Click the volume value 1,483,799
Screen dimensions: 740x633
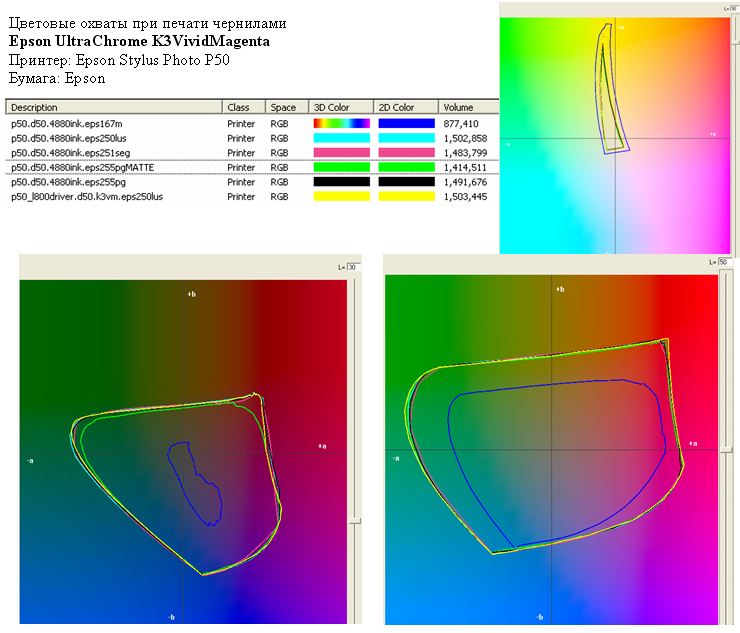point(465,153)
